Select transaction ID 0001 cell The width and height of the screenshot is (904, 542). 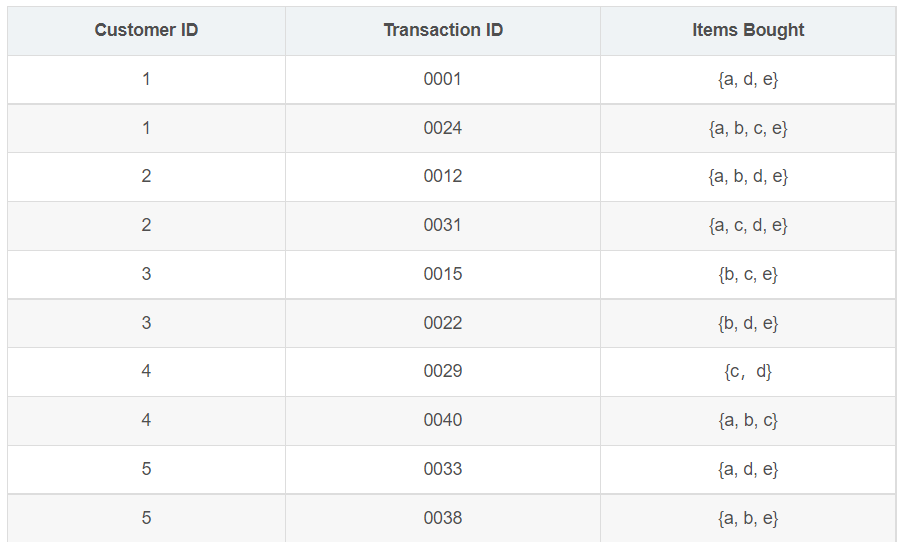coord(443,80)
